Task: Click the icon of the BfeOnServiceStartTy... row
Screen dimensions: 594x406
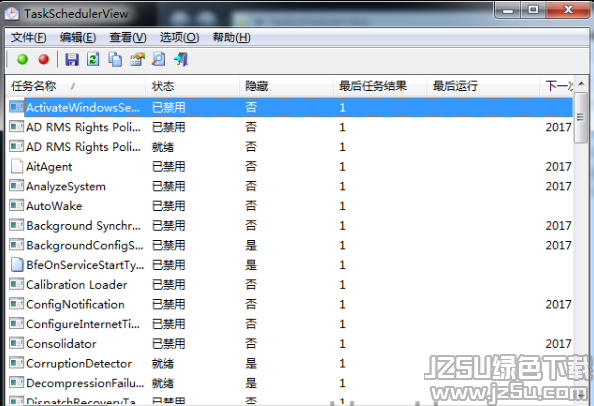Action: 17,265
